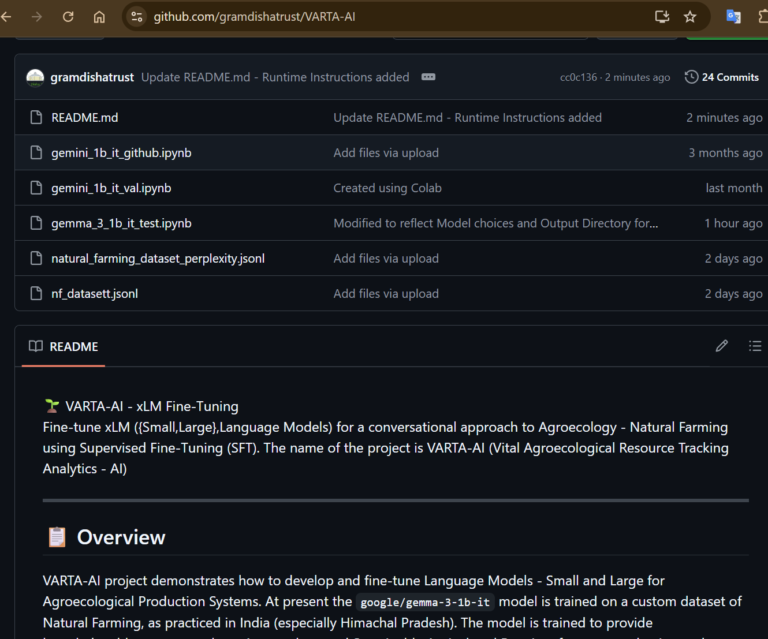Select the README tab
This screenshot has width=768, height=639.
tap(64, 346)
